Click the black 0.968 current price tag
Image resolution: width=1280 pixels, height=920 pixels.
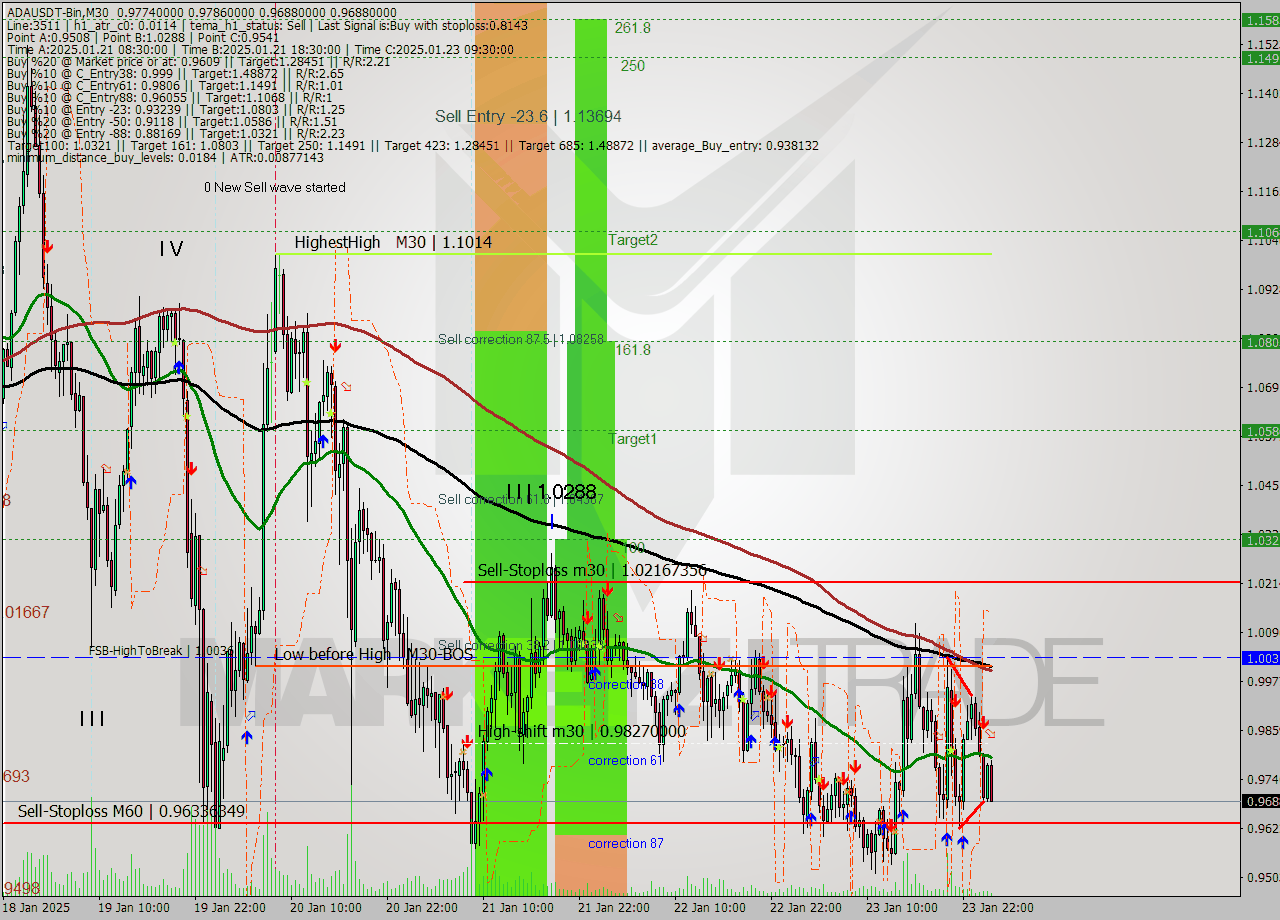(1260, 801)
